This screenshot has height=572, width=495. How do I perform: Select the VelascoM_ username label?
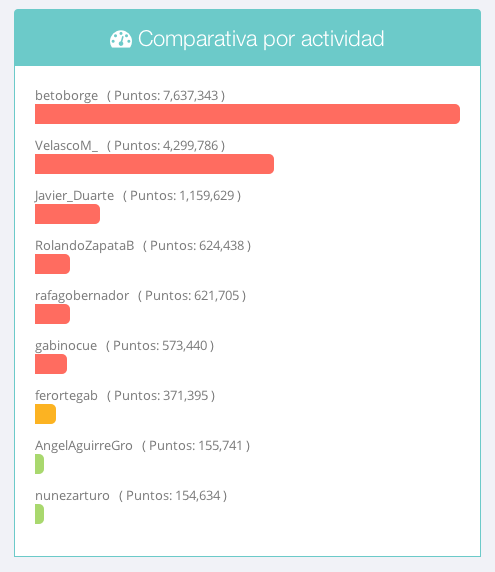(66, 146)
